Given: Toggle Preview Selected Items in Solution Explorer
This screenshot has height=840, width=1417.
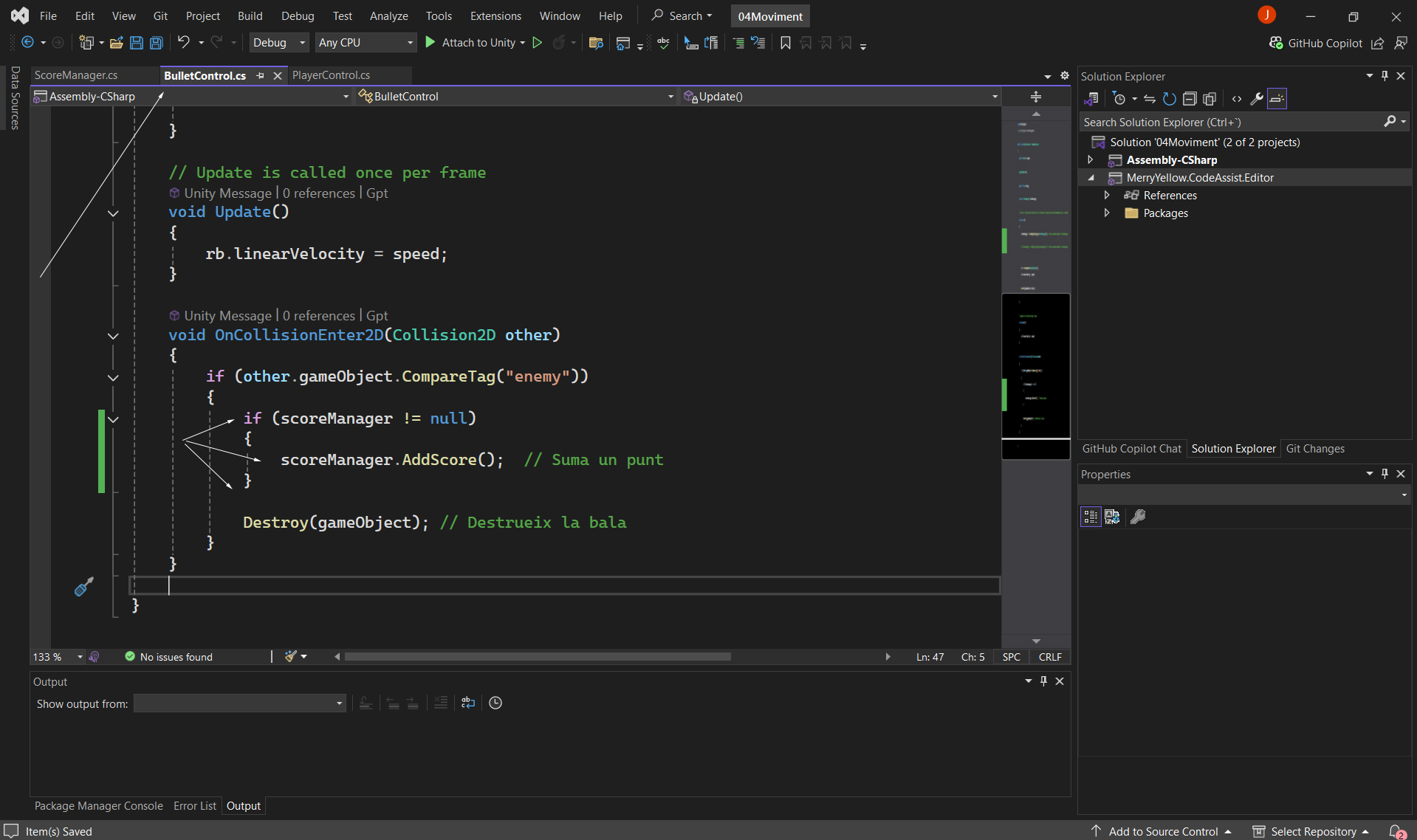Looking at the screenshot, I should [1277, 99].
